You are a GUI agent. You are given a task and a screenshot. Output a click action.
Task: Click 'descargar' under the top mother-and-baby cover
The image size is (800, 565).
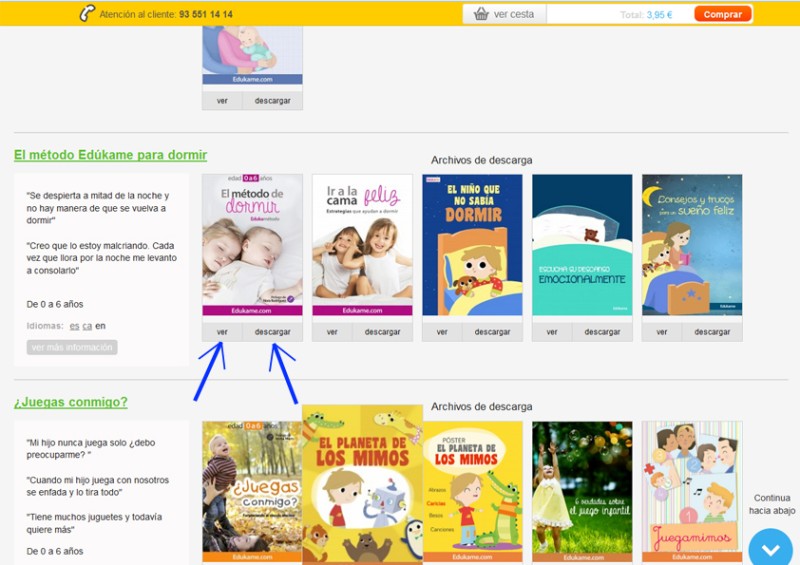(x=272, y=101)
